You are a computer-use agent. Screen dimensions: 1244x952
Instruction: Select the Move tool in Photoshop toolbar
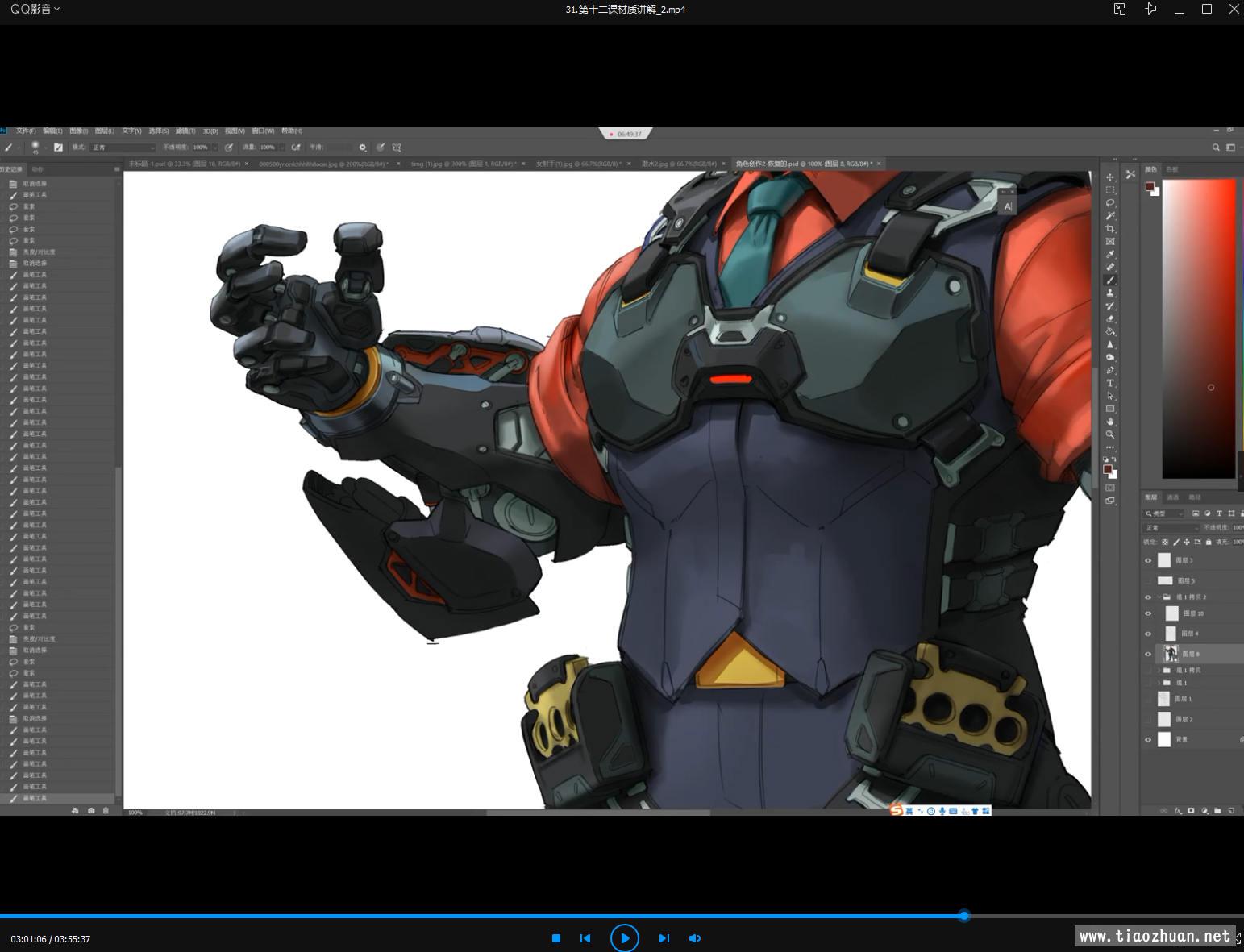point(1110,177)
